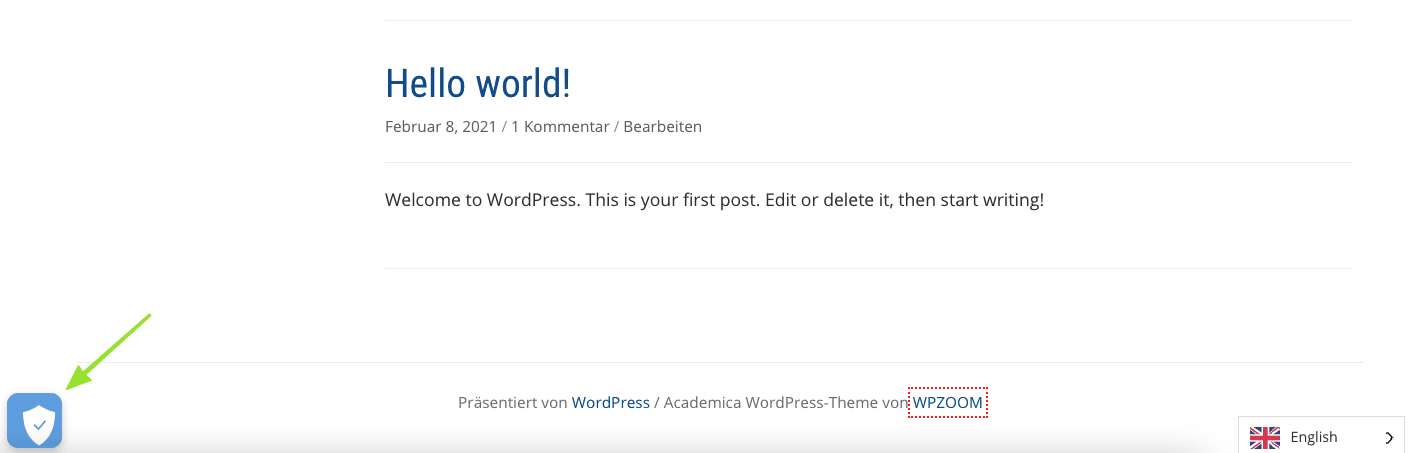Click the green arrow annotation

point(108,351)
